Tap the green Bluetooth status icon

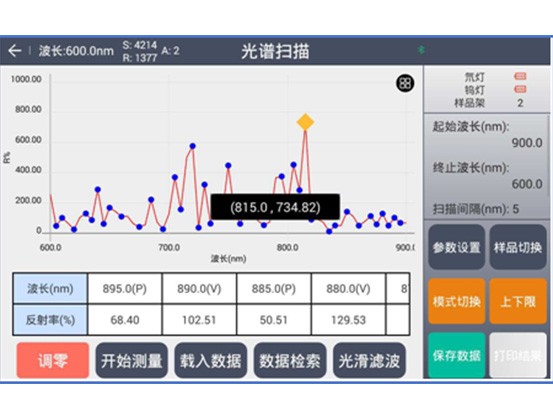point(421,50)
